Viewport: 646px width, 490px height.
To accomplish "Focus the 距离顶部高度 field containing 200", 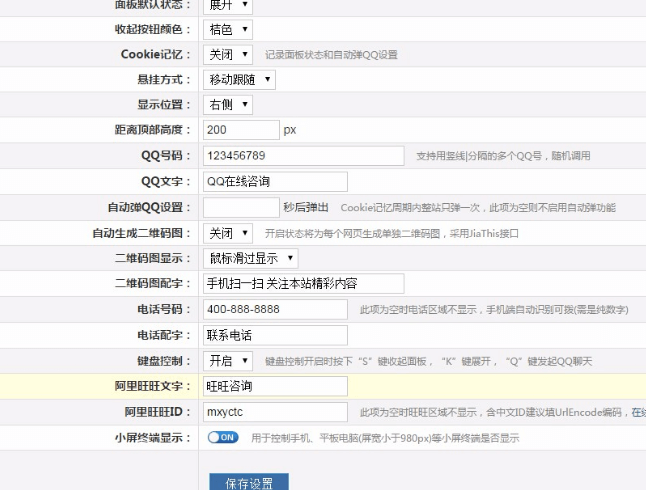I will 240,130.
